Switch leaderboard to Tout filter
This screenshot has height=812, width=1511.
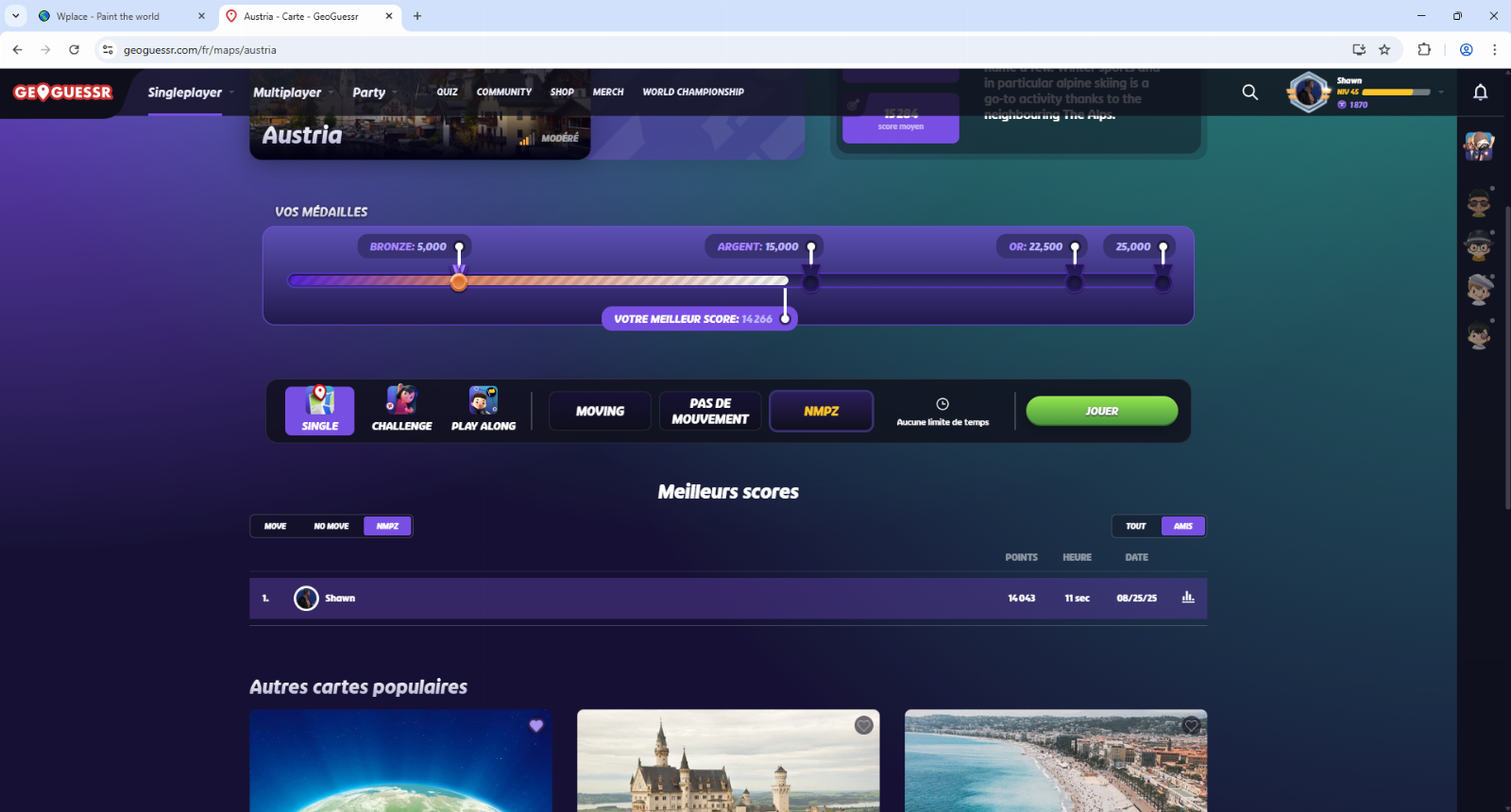click(1136, 526)
